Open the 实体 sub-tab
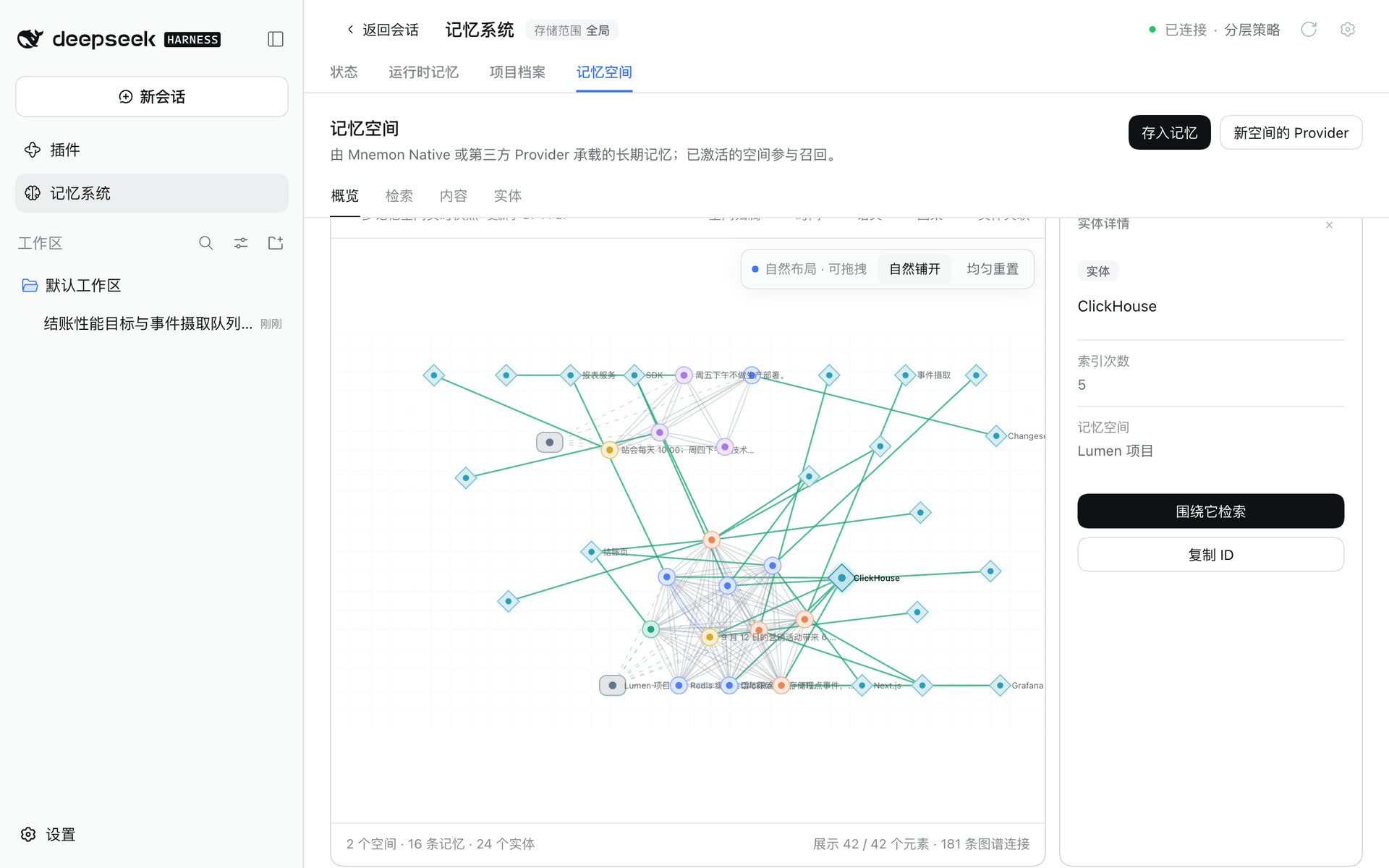The width and height of the screenshot is (1389, 868). tap(507, 196)
